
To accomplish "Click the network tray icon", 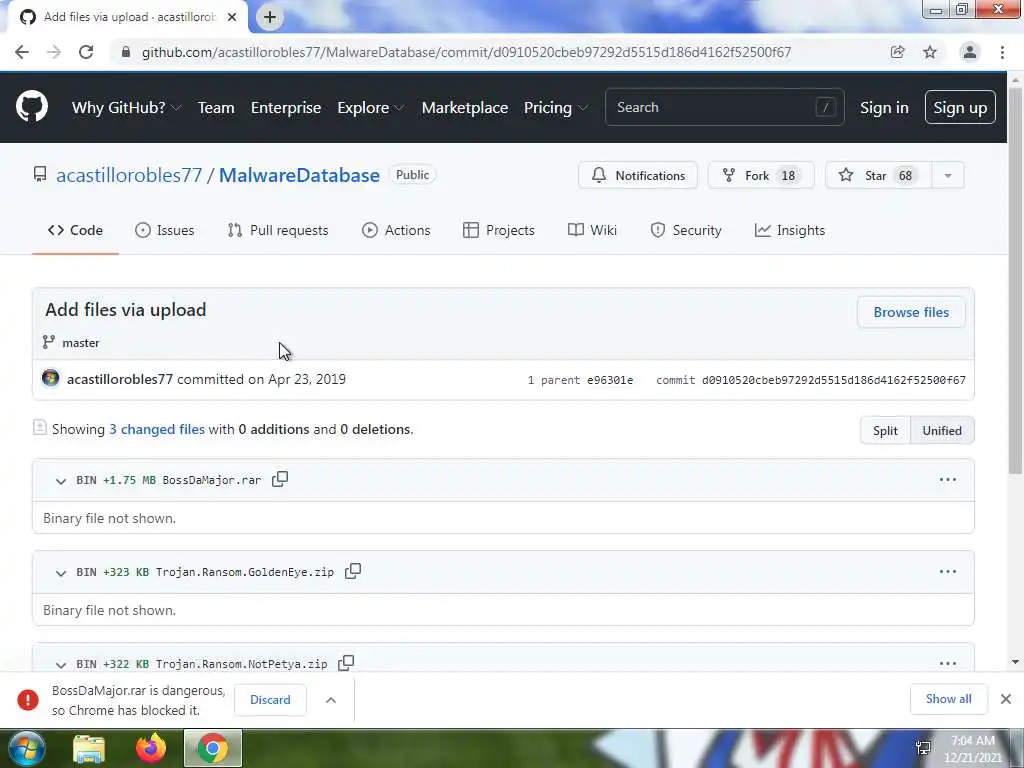I will (923, 748).
